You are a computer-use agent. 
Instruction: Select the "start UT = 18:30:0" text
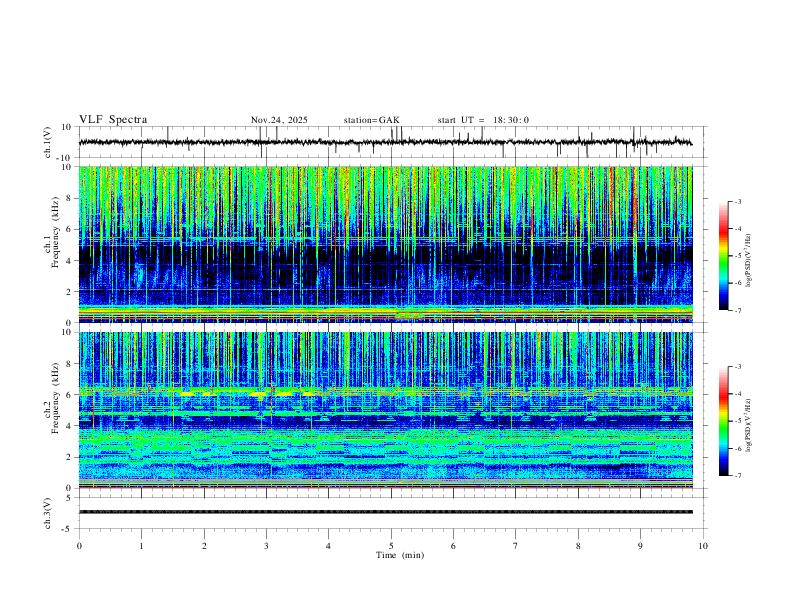(483, 120)
